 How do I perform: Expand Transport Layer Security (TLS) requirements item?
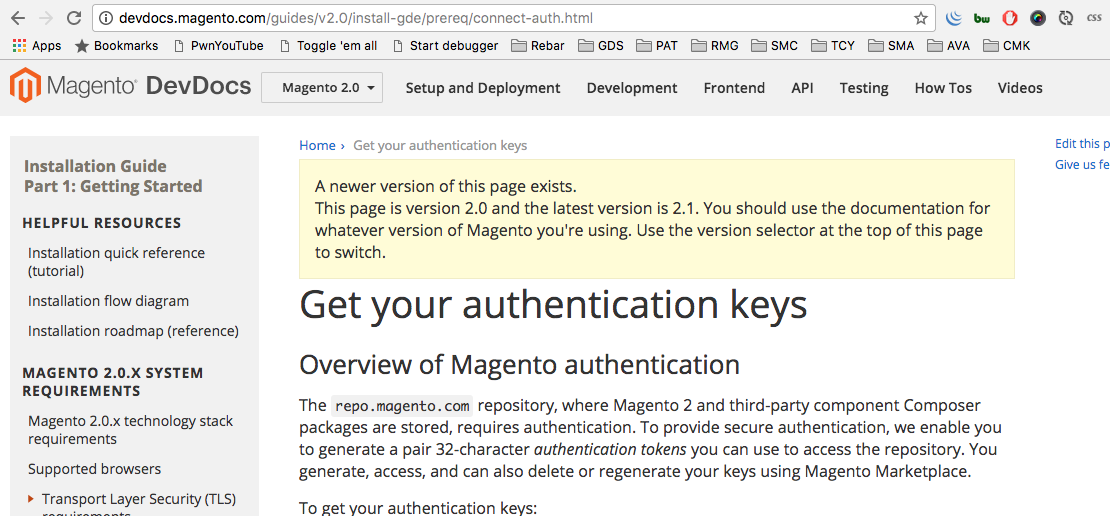30,499
